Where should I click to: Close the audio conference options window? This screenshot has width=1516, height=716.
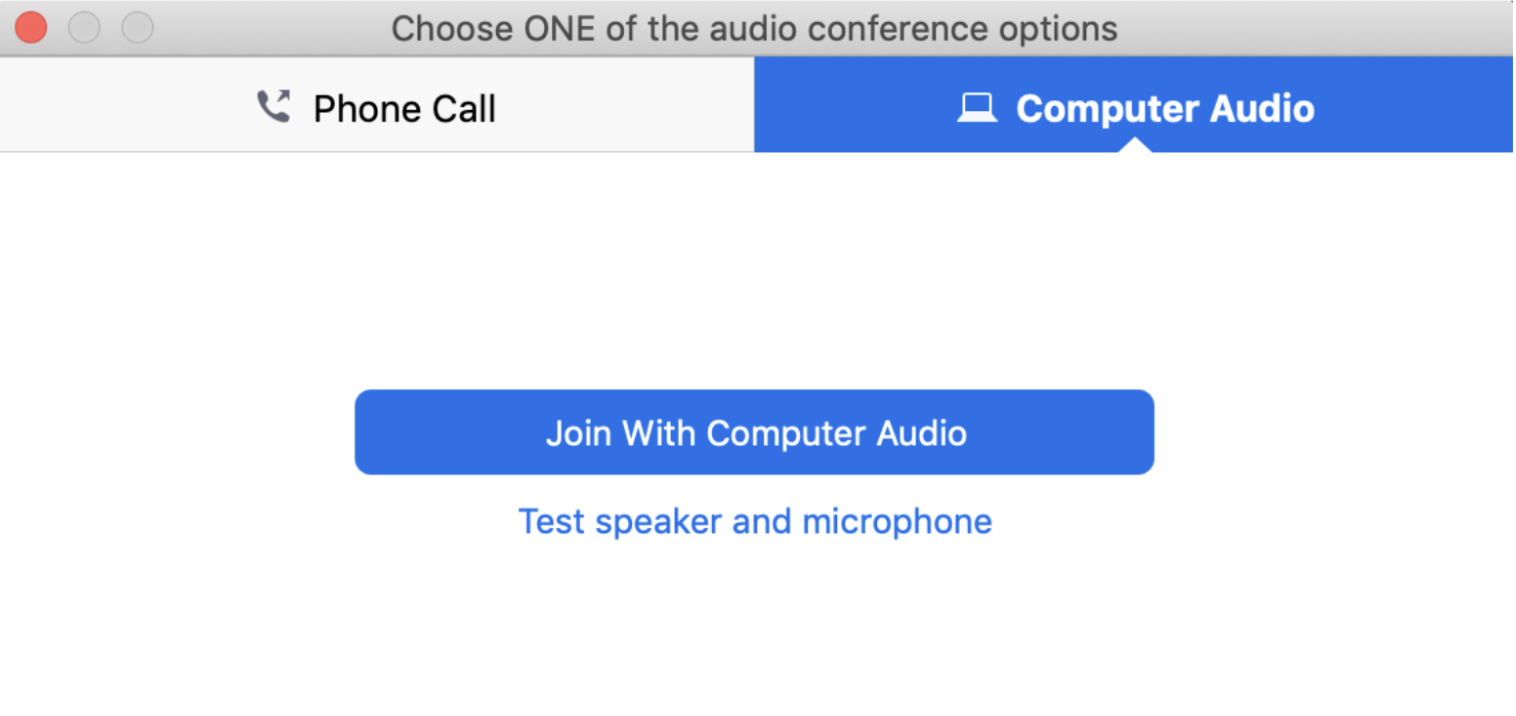[x=31, y=27]
